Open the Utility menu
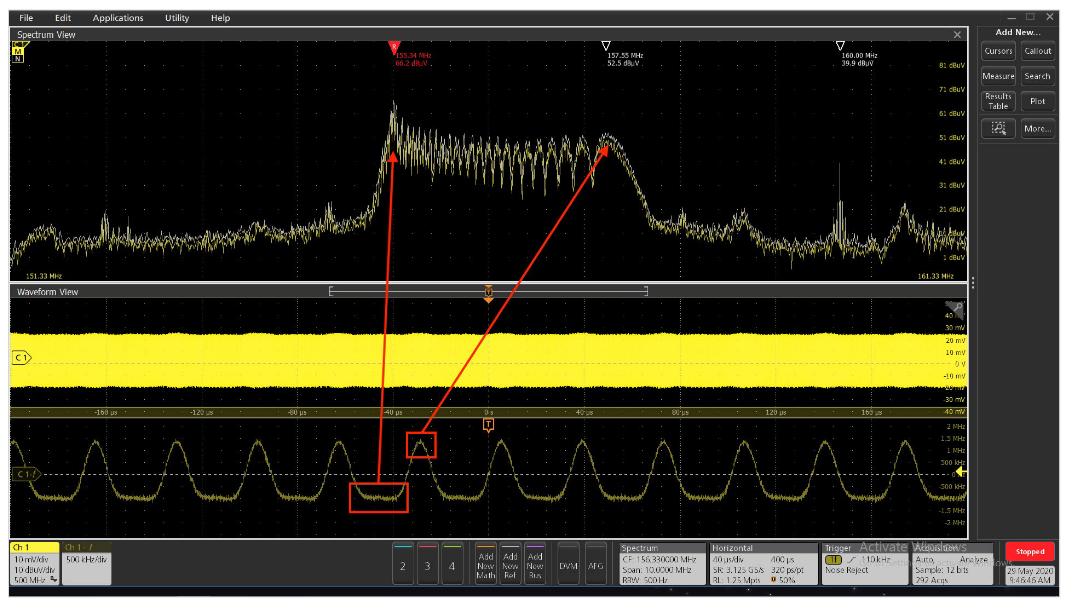 click(176, 17)
